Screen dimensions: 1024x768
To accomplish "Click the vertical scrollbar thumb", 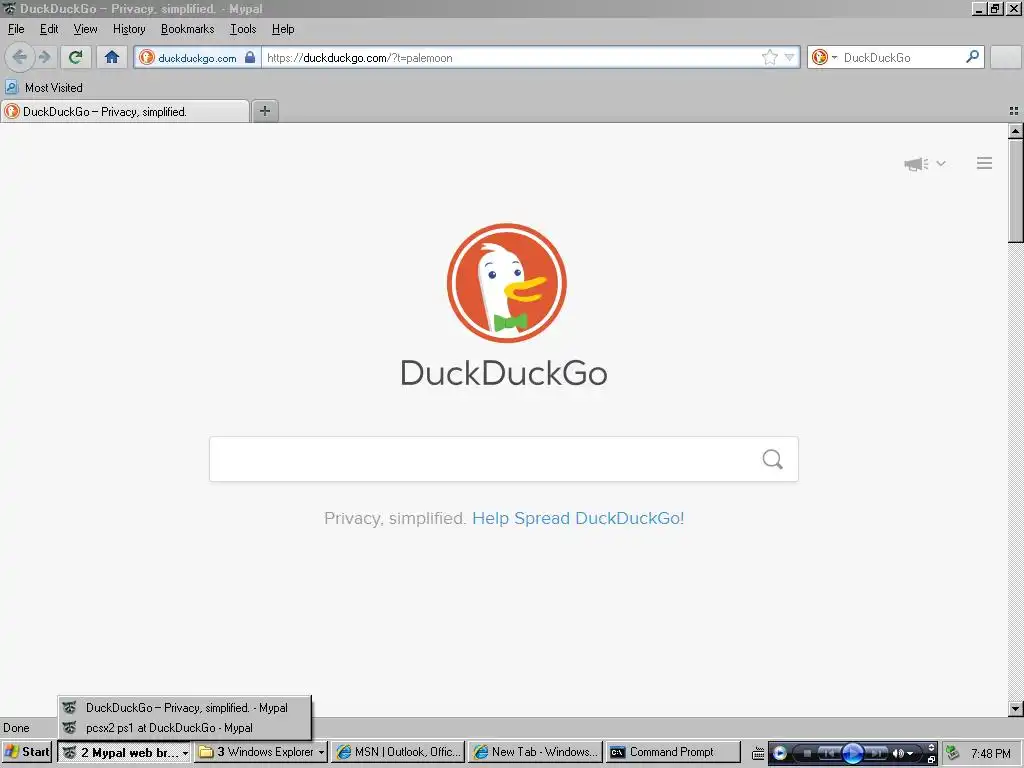I will [1016, 191].
